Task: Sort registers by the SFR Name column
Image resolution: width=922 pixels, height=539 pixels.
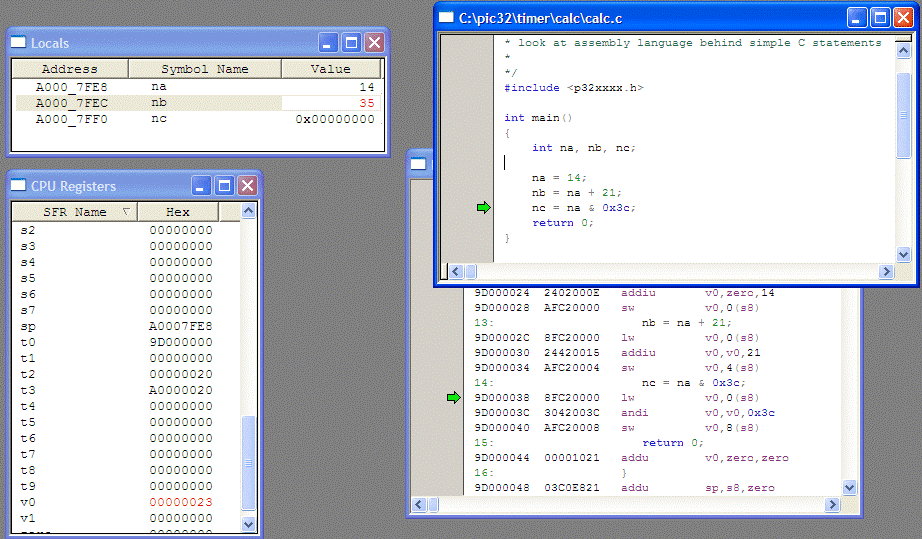Action: pyautogui.click(x=74, y=212)
